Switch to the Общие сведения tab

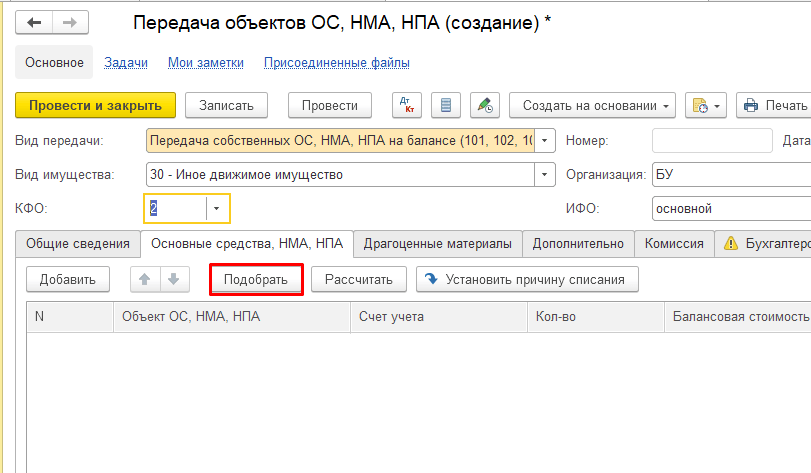pos(77,243)
